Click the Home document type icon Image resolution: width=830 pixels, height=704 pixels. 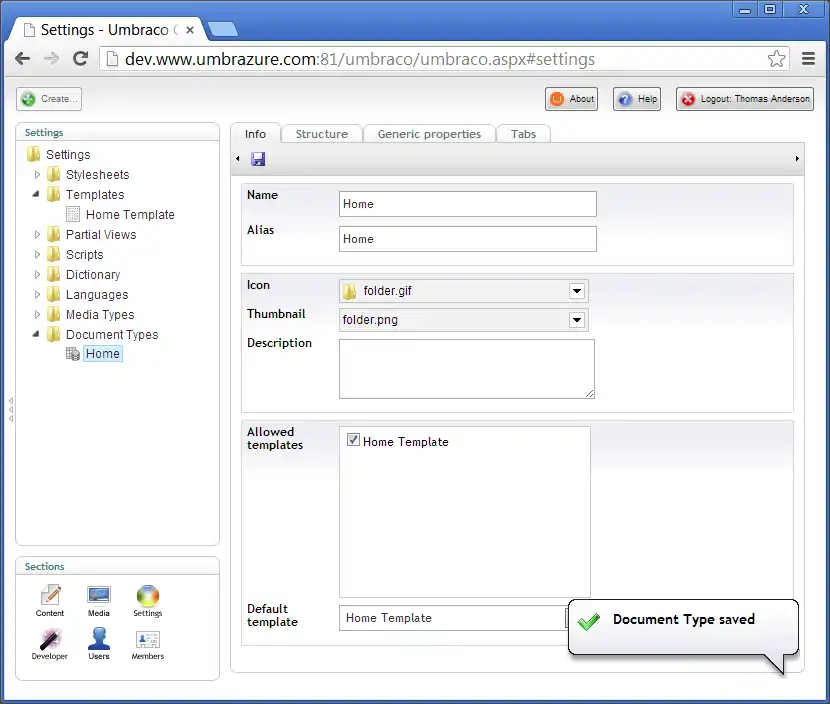click(73, 354)
